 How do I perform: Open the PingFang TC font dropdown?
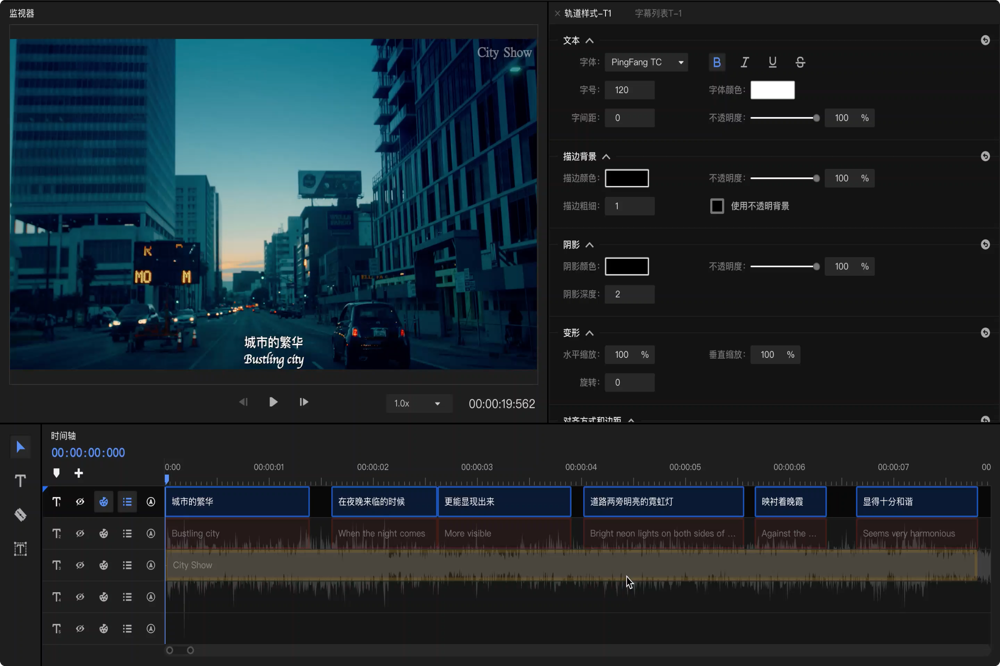click(x=647, y=62)
